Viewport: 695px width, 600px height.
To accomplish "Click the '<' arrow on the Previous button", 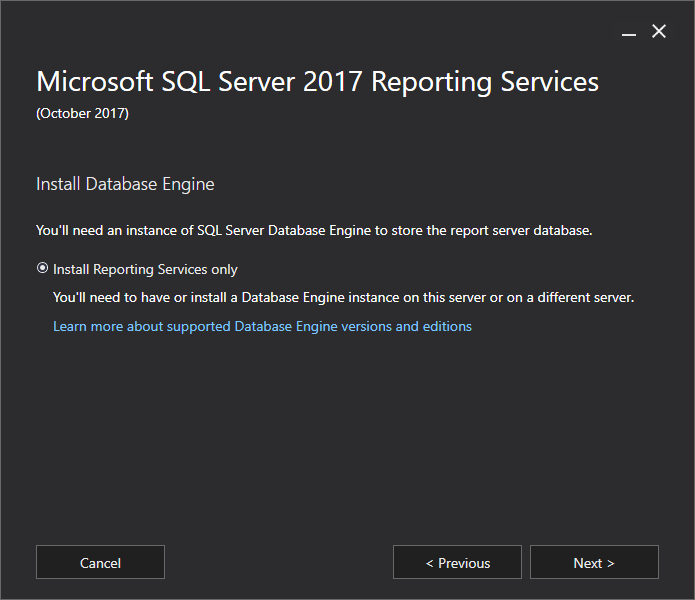I will click(430, 563).
